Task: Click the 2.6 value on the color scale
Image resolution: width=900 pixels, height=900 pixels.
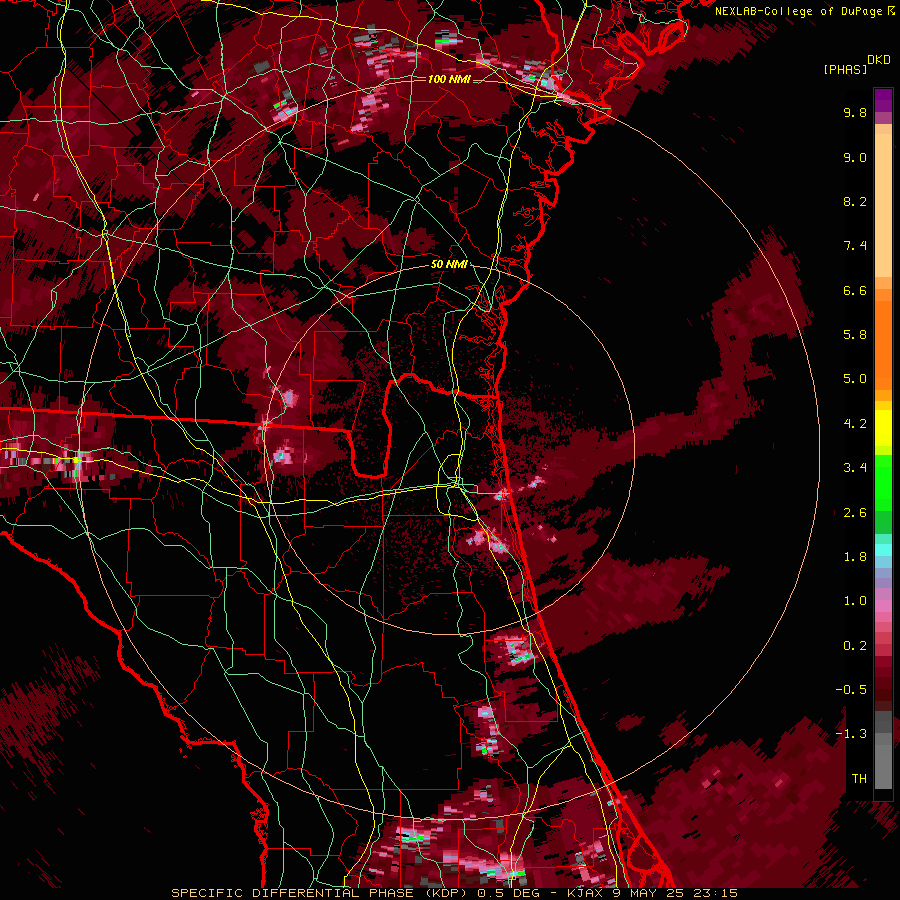Action: click(855, 513)
